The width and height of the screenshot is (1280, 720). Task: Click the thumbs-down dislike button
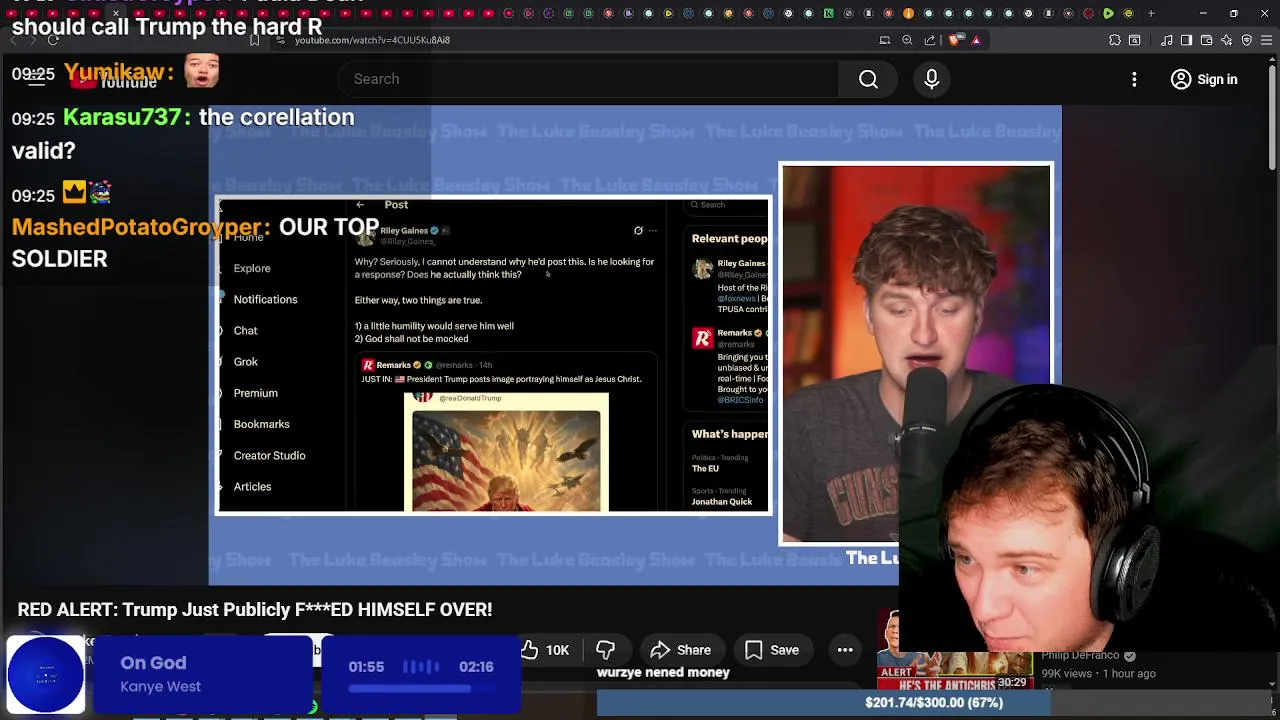point(605,650)
